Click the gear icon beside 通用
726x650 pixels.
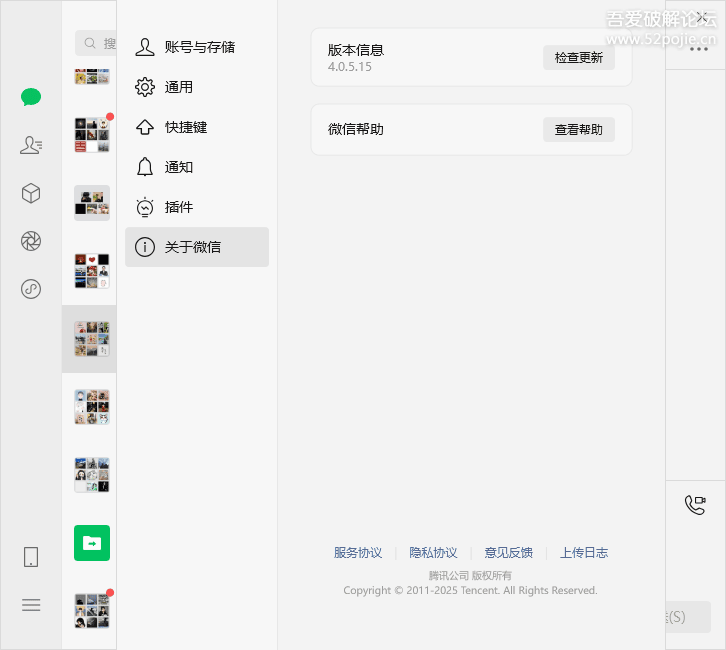[x=145, y=87]
